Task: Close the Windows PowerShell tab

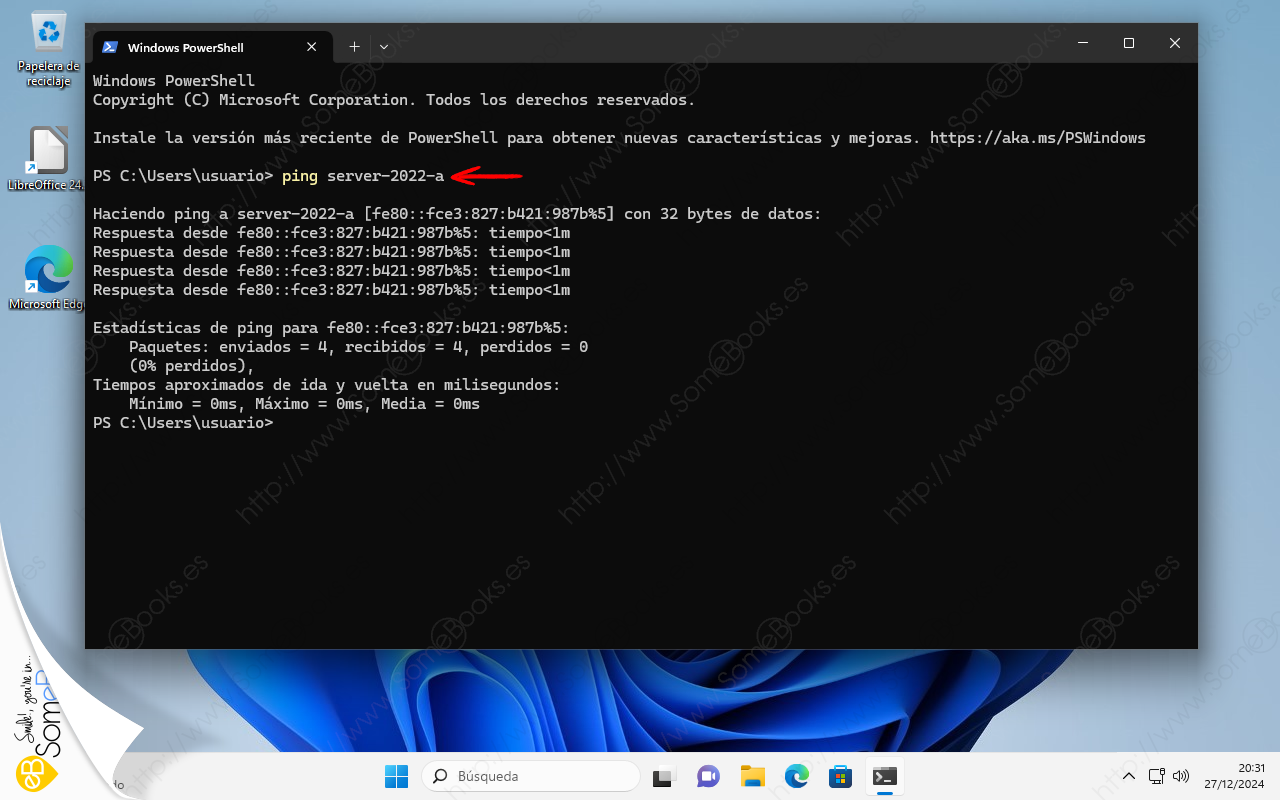Action: coord(312,47)
